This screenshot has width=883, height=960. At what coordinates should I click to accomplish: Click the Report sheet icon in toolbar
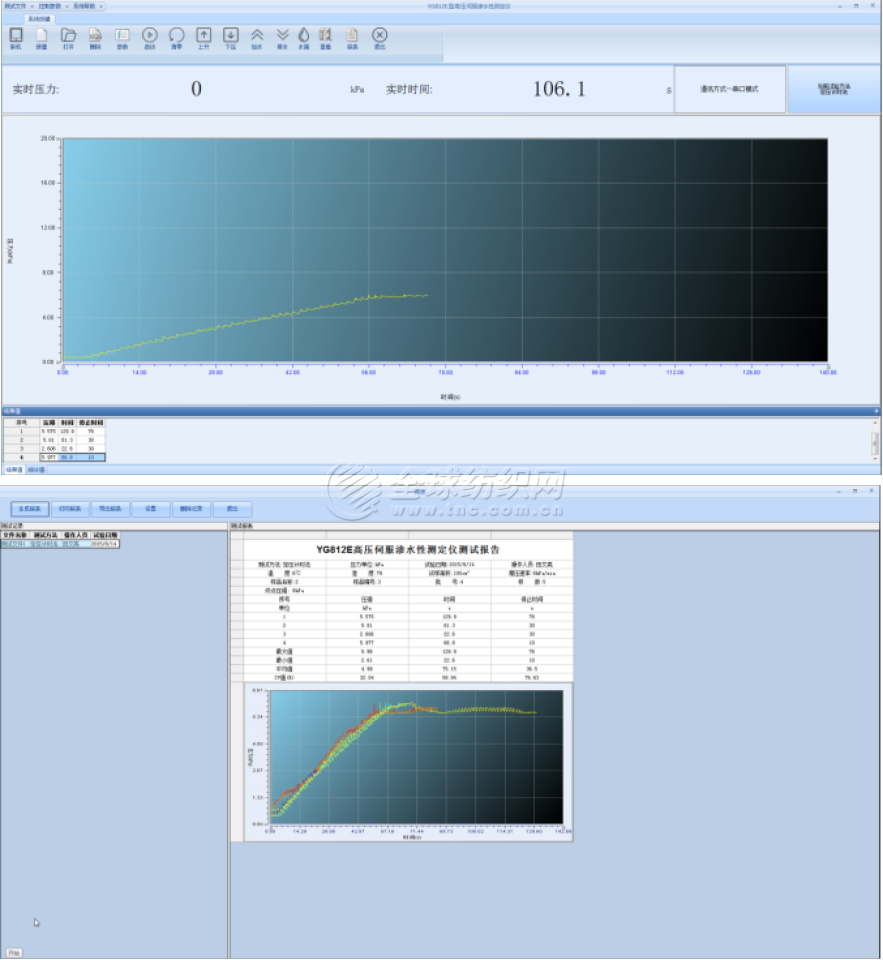pyautogui.click(x=352, y=38)
